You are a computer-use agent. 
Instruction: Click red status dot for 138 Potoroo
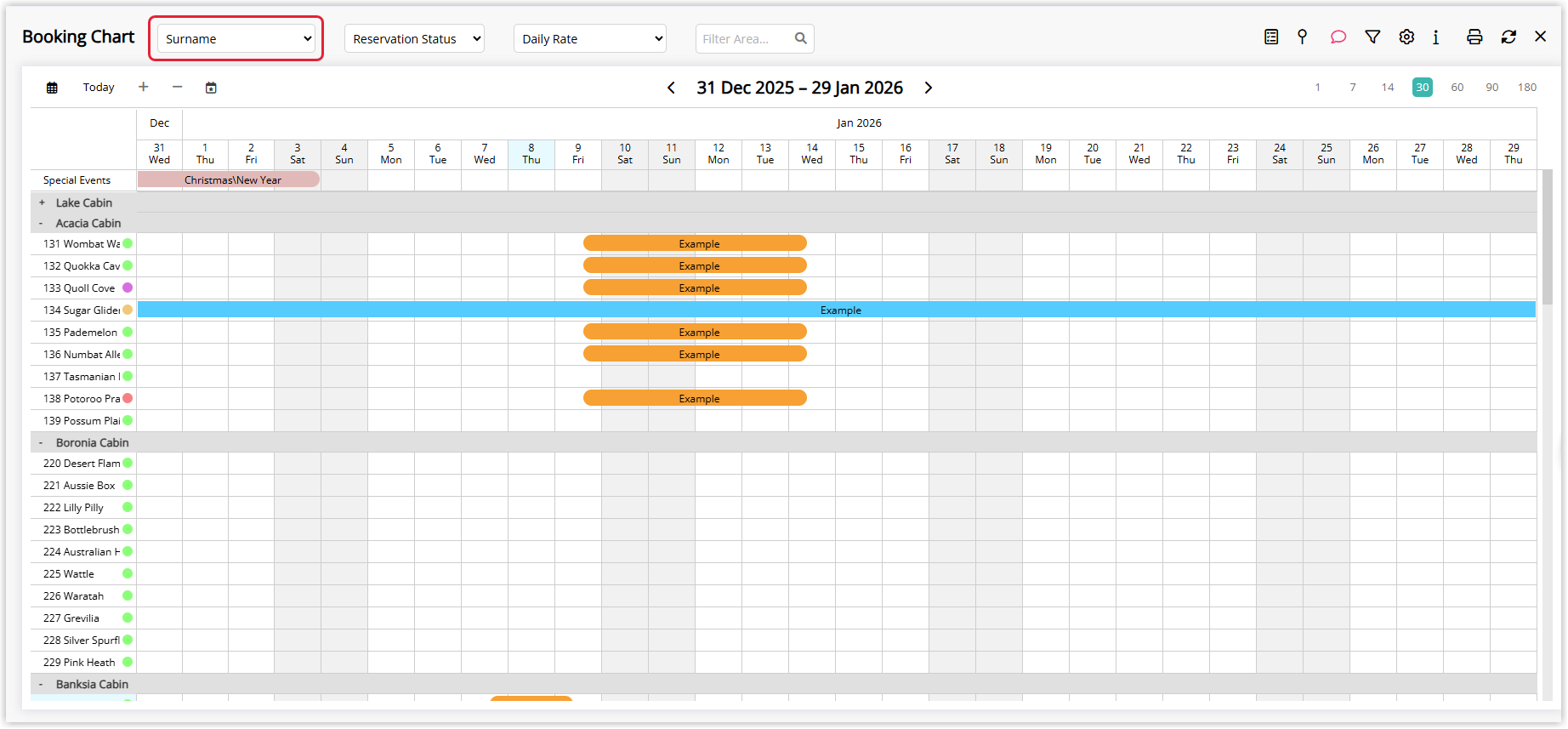[128, 398]
